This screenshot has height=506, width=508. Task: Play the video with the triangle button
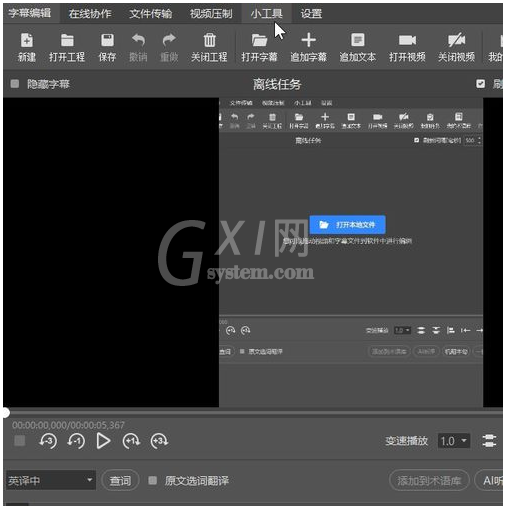[103, 441]
